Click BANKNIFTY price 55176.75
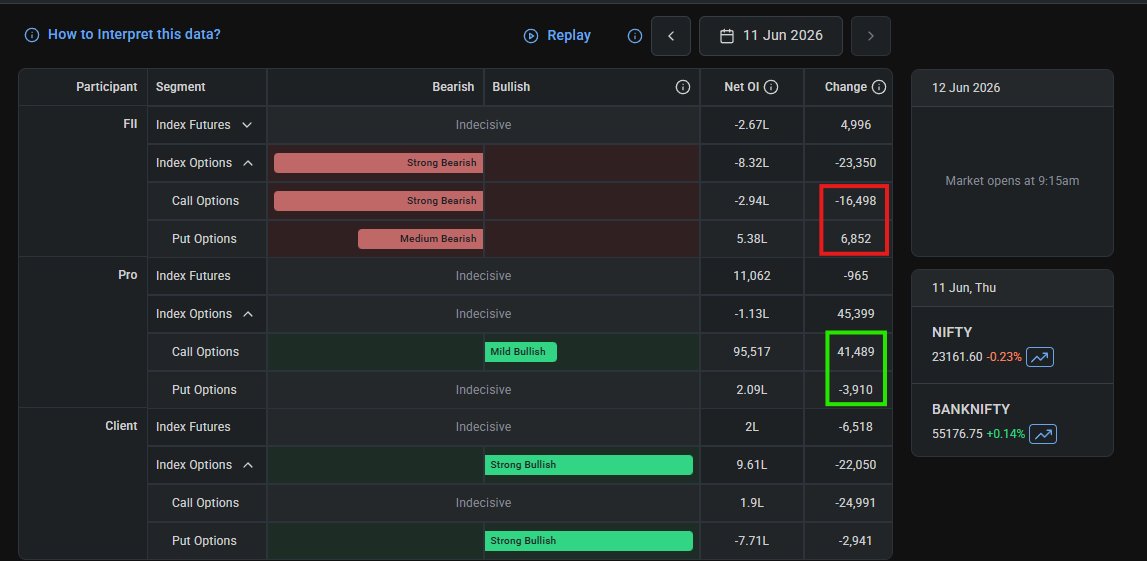The height and width of the screenshot is (561, 1147). (x=958, y=434)
